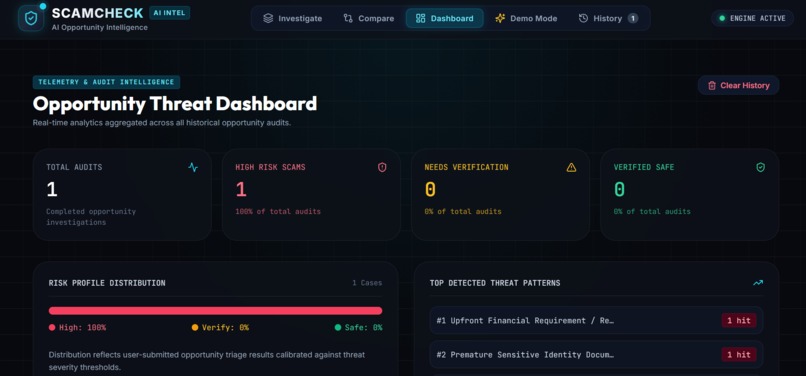806x376 pixels.
Task: Click the 'Verify: 0%' legend entry
Action: click(x=220, y=327)
